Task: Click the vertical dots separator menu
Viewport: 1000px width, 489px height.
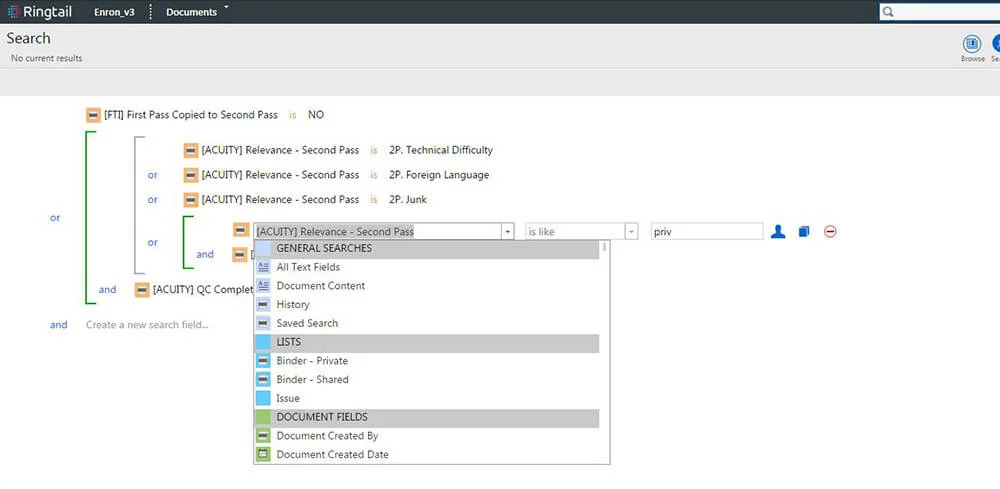Action: pyautogui.click(x=150, y=11)
